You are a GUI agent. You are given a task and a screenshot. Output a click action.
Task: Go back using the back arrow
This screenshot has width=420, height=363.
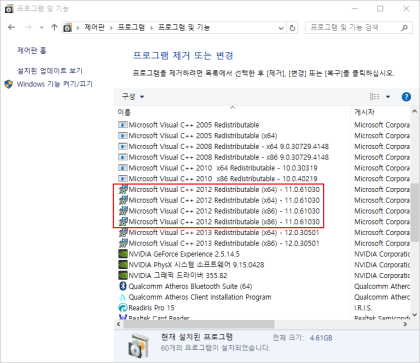coord(11,27)
